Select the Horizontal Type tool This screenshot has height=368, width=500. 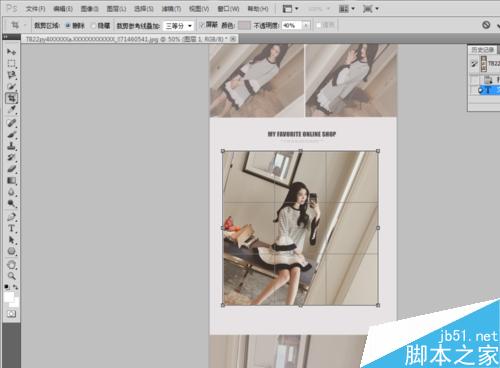coord(11,228)
